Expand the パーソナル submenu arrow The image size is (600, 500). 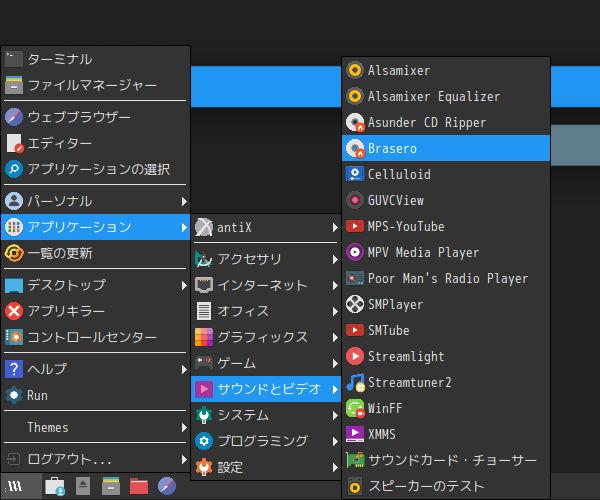click(184, 201)
